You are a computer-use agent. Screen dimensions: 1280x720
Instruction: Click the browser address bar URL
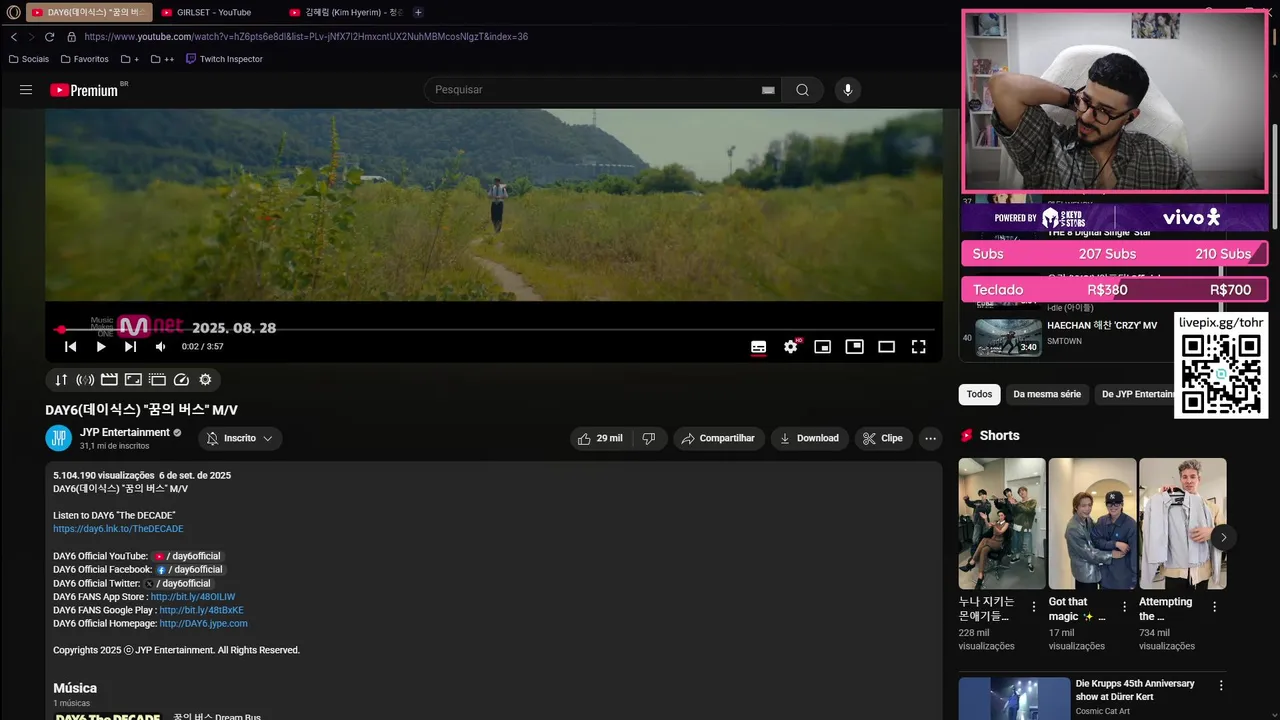pos(306,37)
